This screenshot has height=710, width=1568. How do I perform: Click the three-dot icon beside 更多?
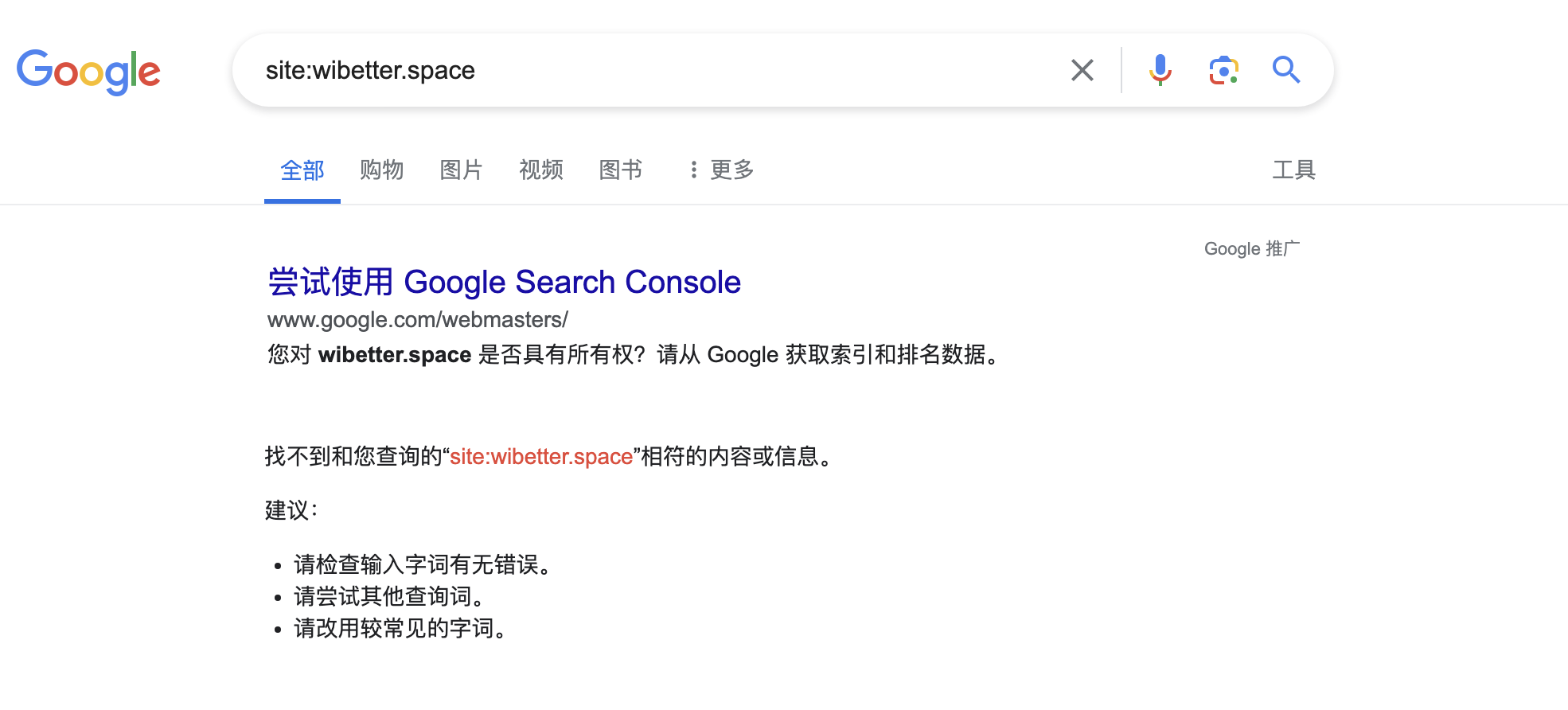pos(694,170)
